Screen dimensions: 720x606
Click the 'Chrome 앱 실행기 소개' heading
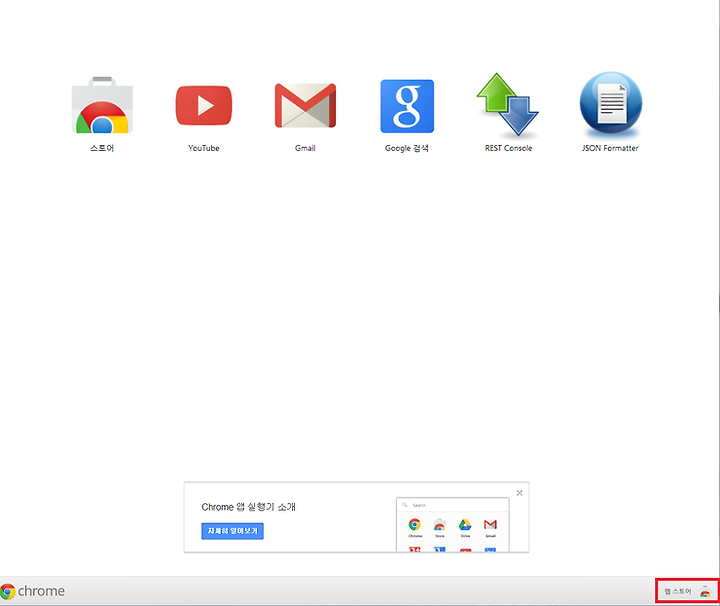[x=248, y=507]
